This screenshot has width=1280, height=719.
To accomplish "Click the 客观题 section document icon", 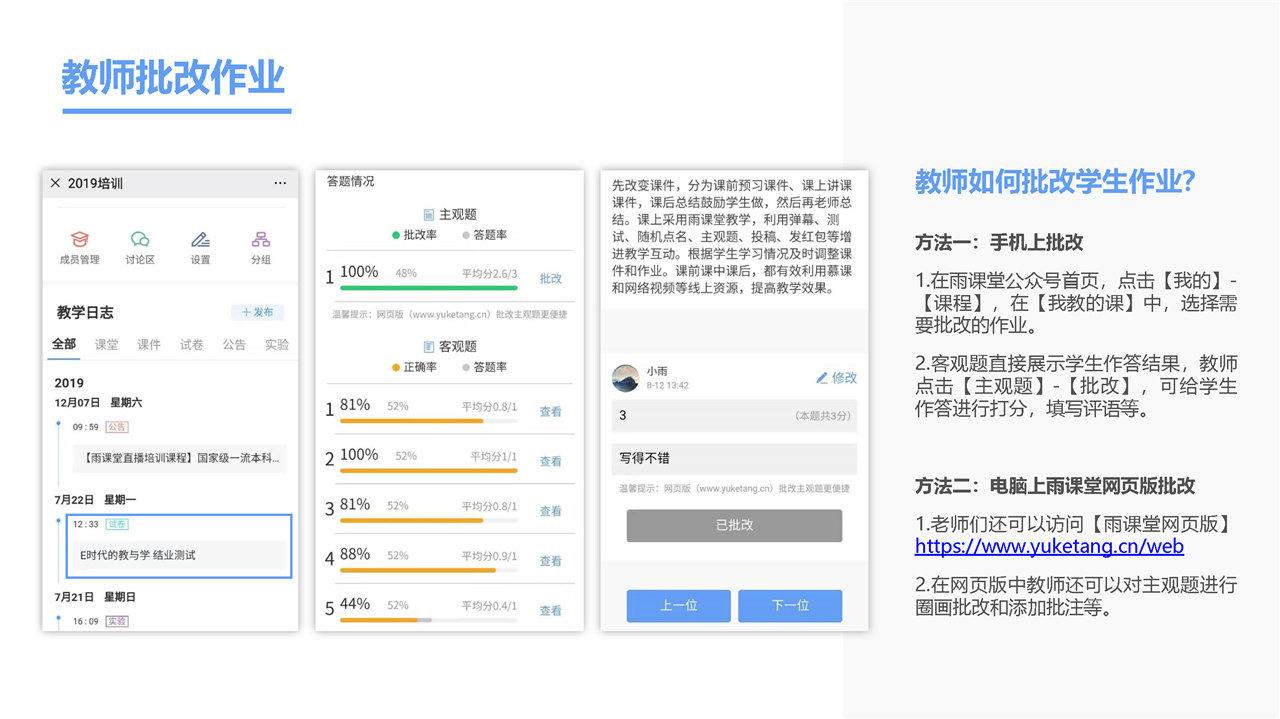I will (428, 347).
